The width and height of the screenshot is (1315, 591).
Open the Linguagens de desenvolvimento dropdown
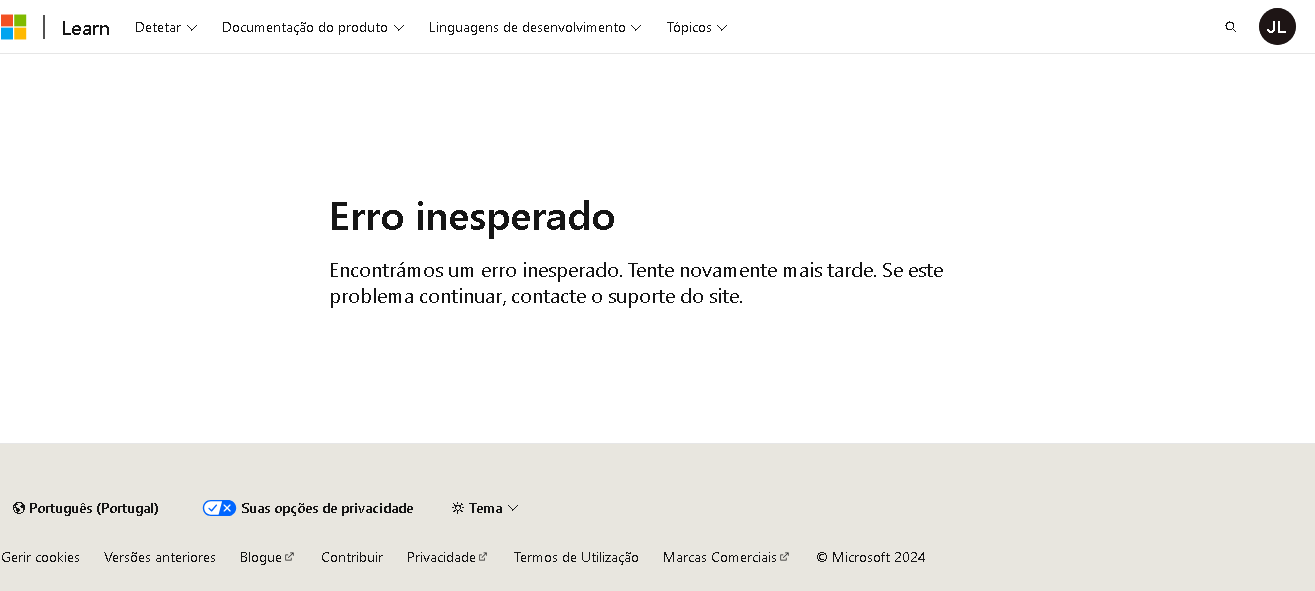(x=534, y=27)
